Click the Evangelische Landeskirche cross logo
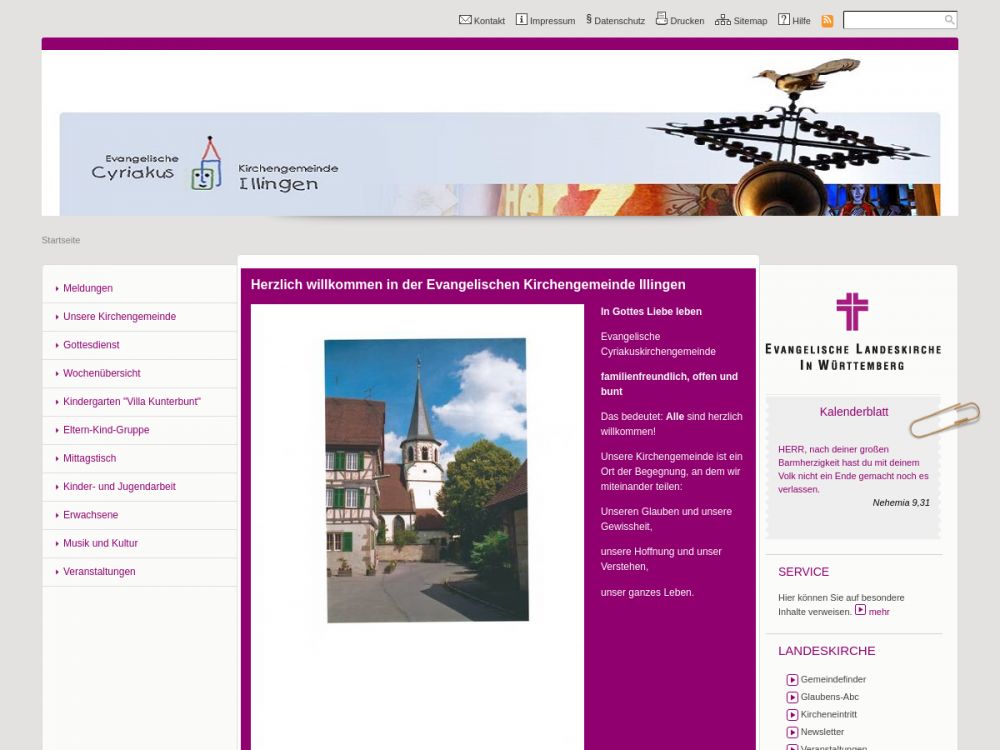The width and height of the screenshot is (1000, 750). pos(852,313)
